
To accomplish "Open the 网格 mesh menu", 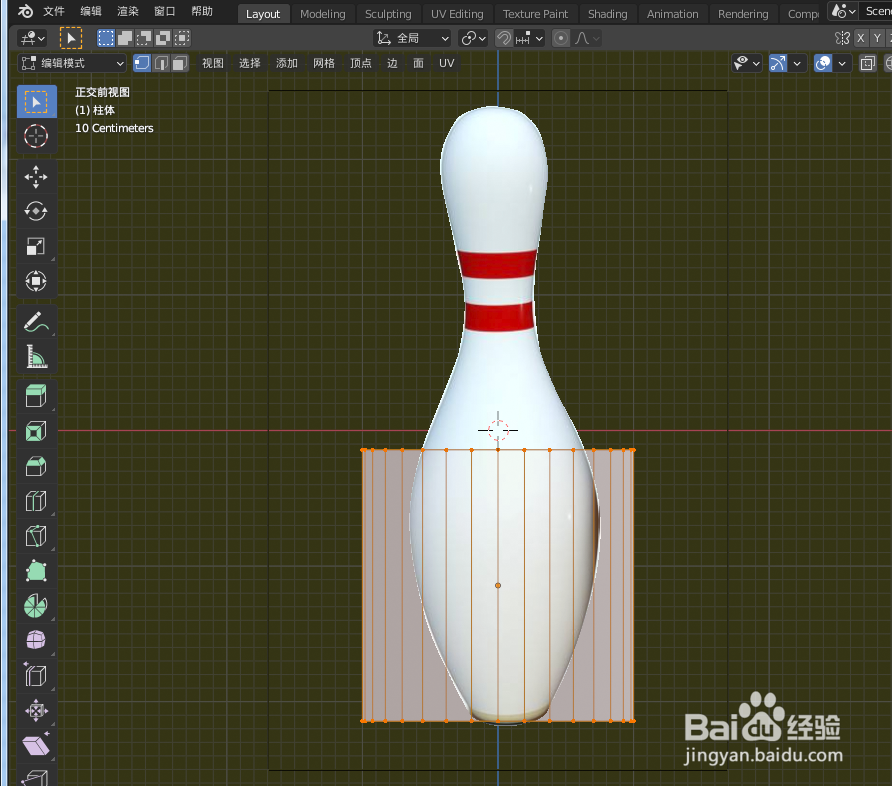I will point(323,62).
